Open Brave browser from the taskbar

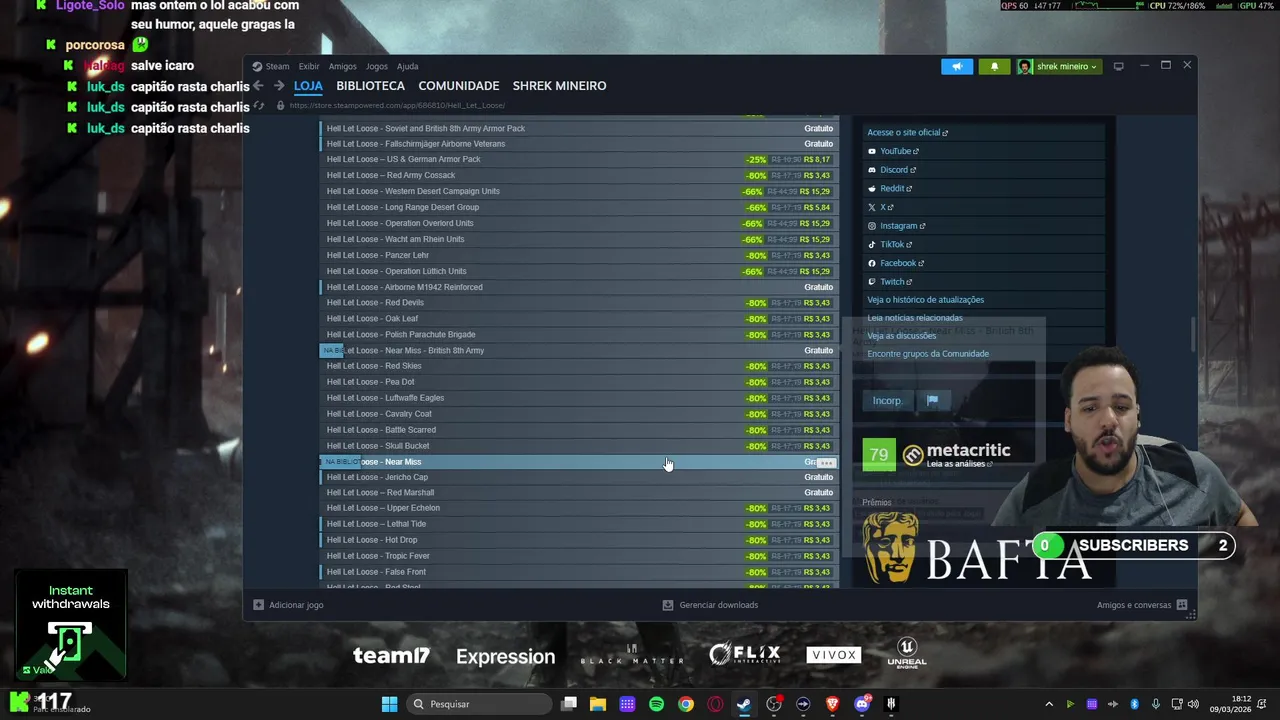832,704
